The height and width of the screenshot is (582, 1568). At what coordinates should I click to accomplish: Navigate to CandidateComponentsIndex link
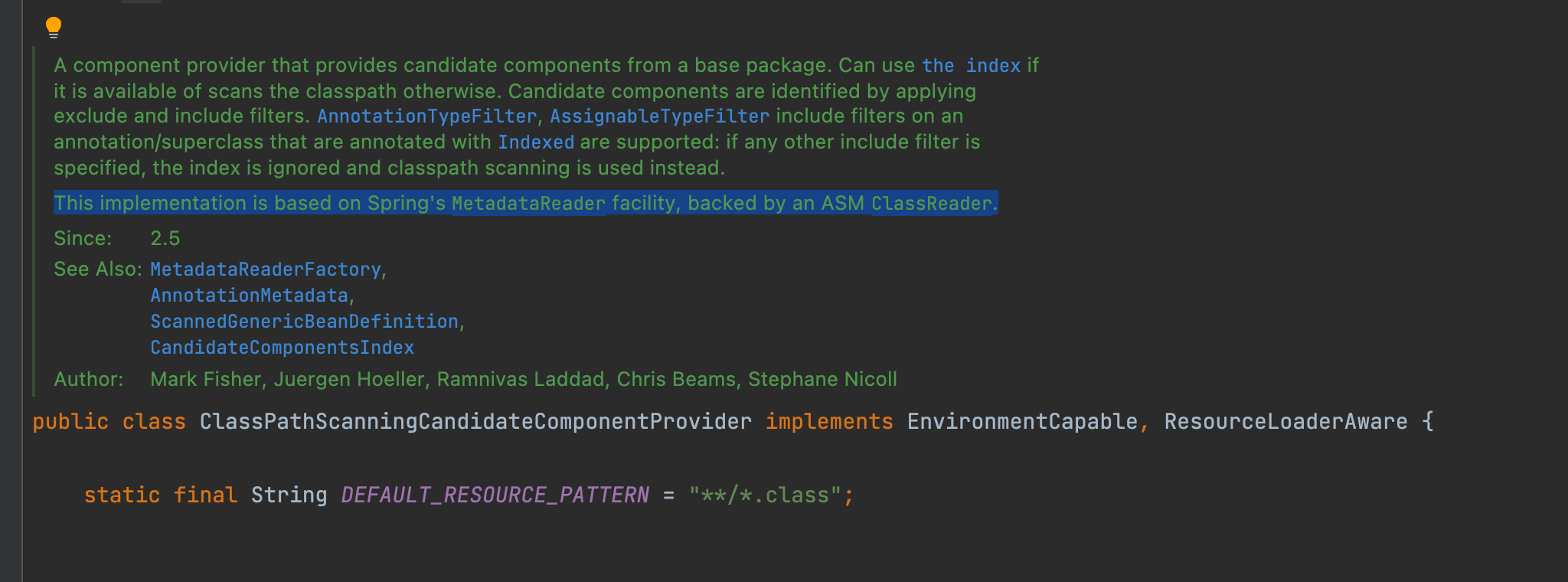pyautogui.click(x=283, y=348)
